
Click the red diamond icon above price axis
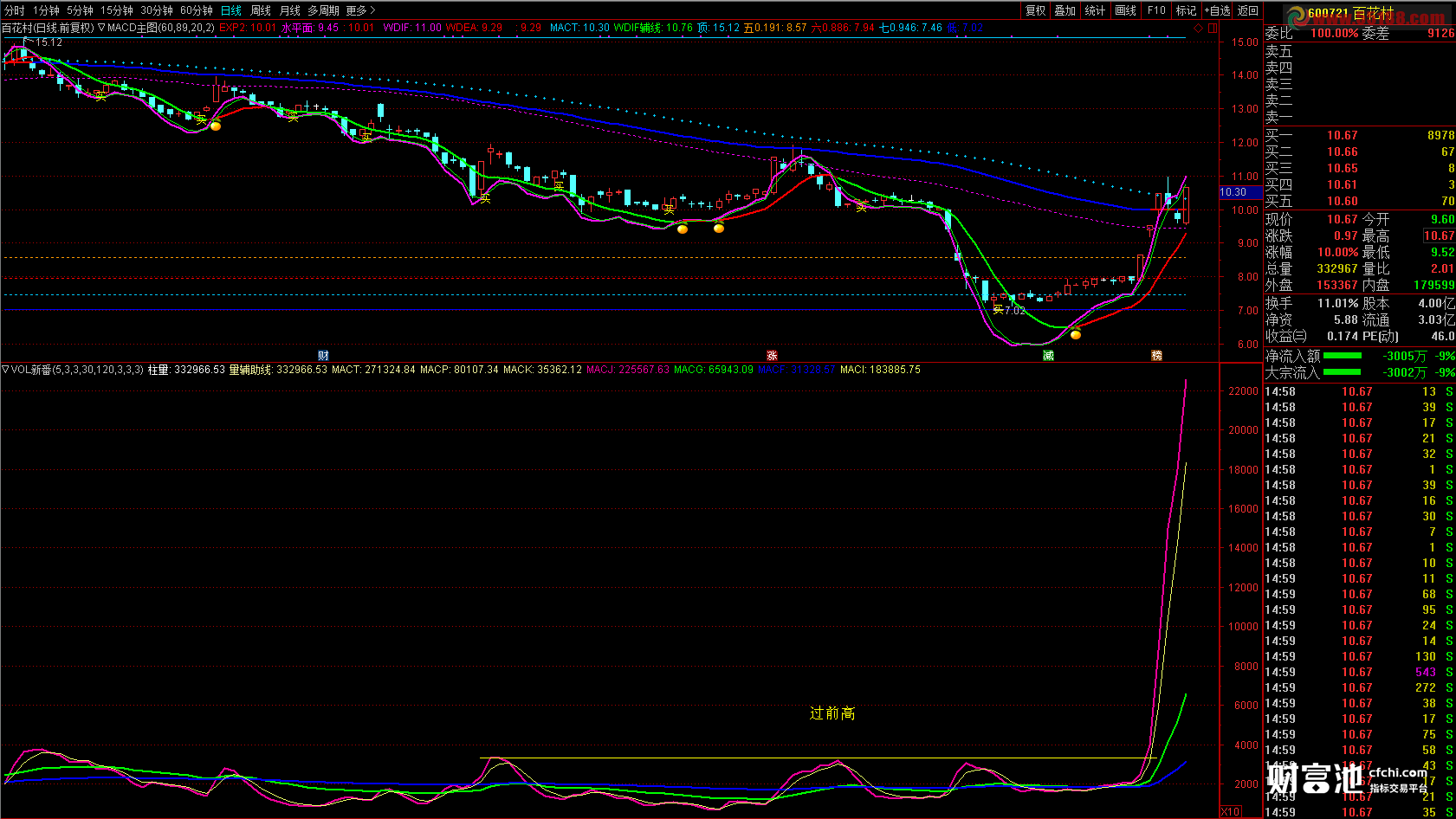point(1199,28)
